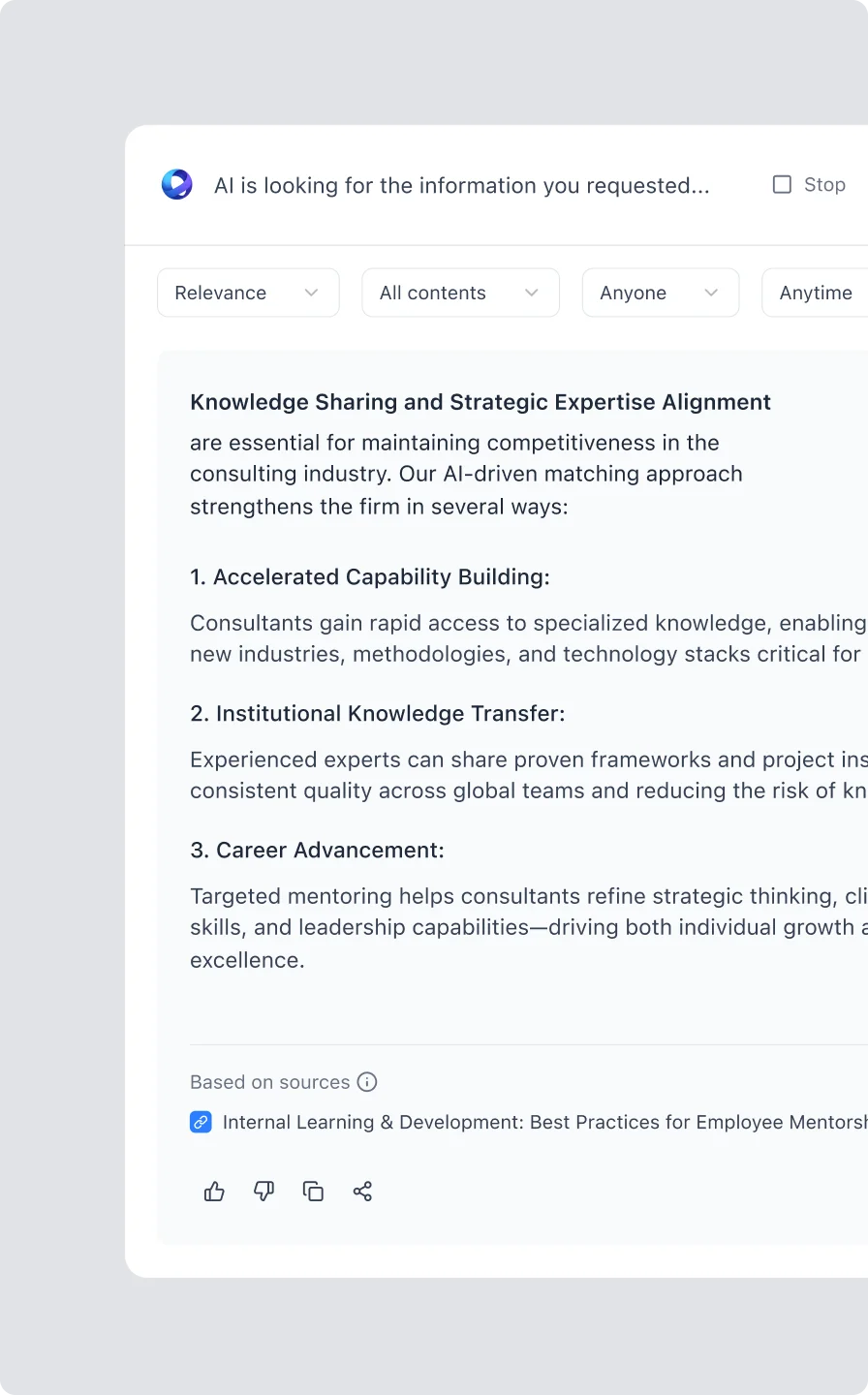Click the Institutional Knowledge Transfer heading
This screenshot has height=1395, width=868.
tap(378, 713)
